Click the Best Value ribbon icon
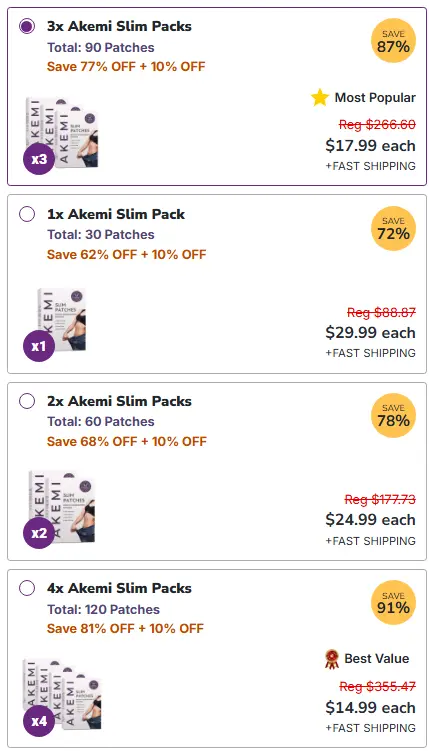 tap(331, 659)
